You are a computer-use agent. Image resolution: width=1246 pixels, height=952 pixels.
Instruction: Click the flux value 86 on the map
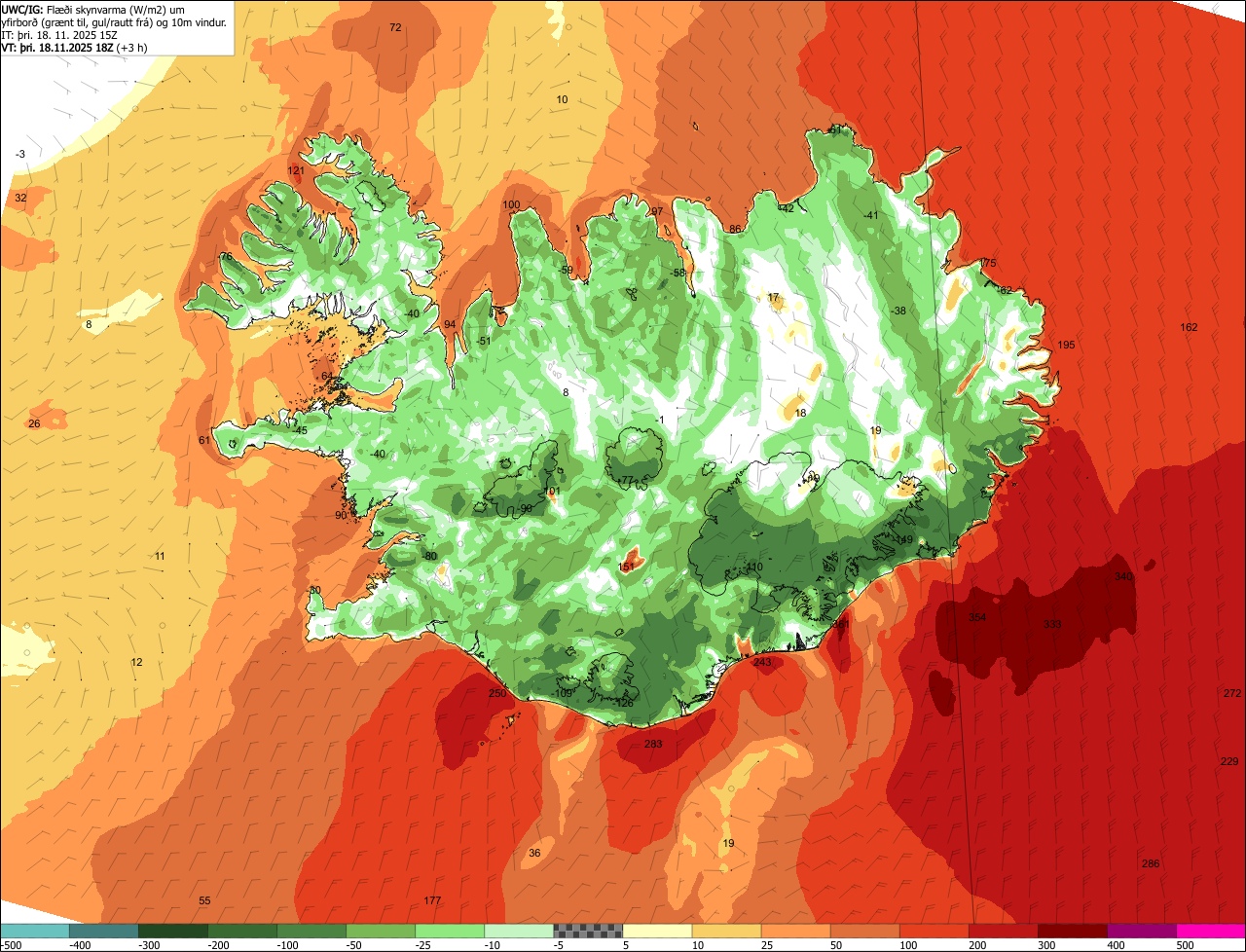tap(735, 229)
